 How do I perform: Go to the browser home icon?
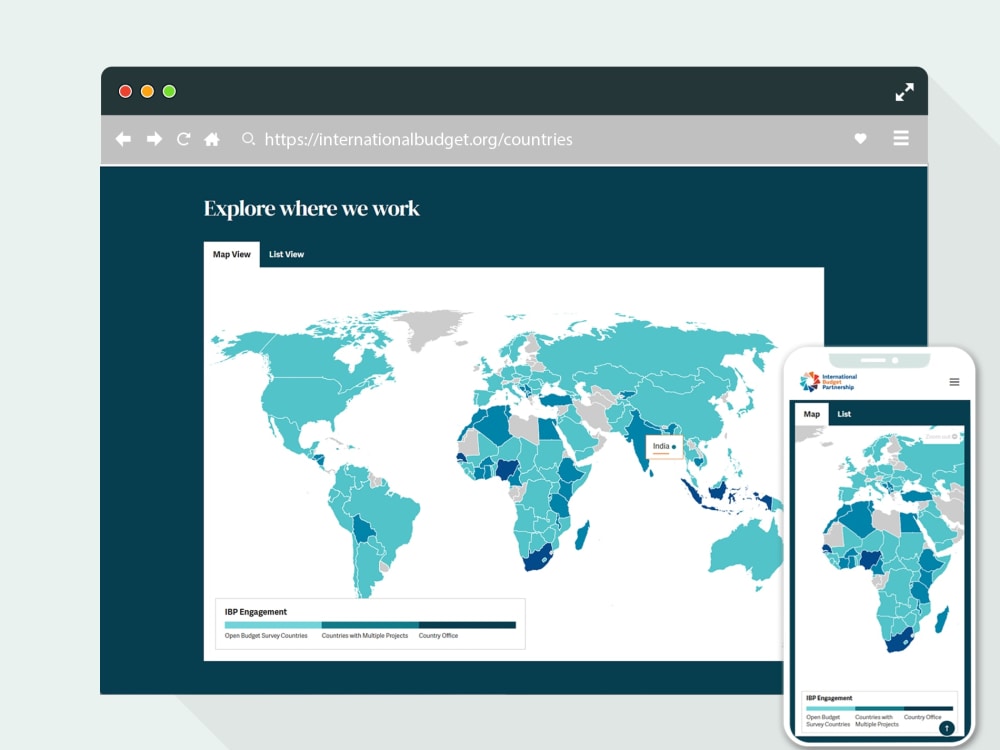click(x=212, y=139)
